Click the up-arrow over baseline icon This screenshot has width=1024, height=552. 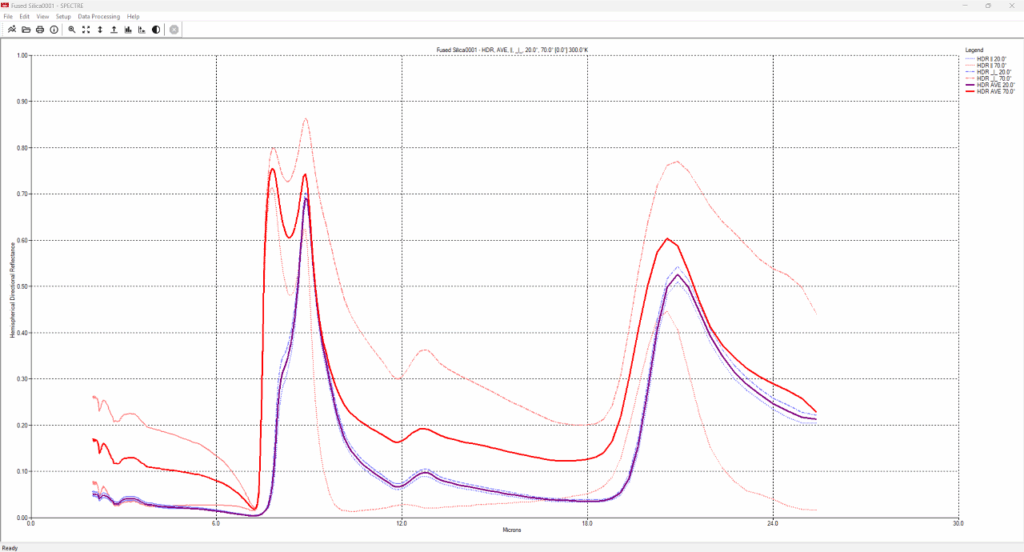click(114, 30)
